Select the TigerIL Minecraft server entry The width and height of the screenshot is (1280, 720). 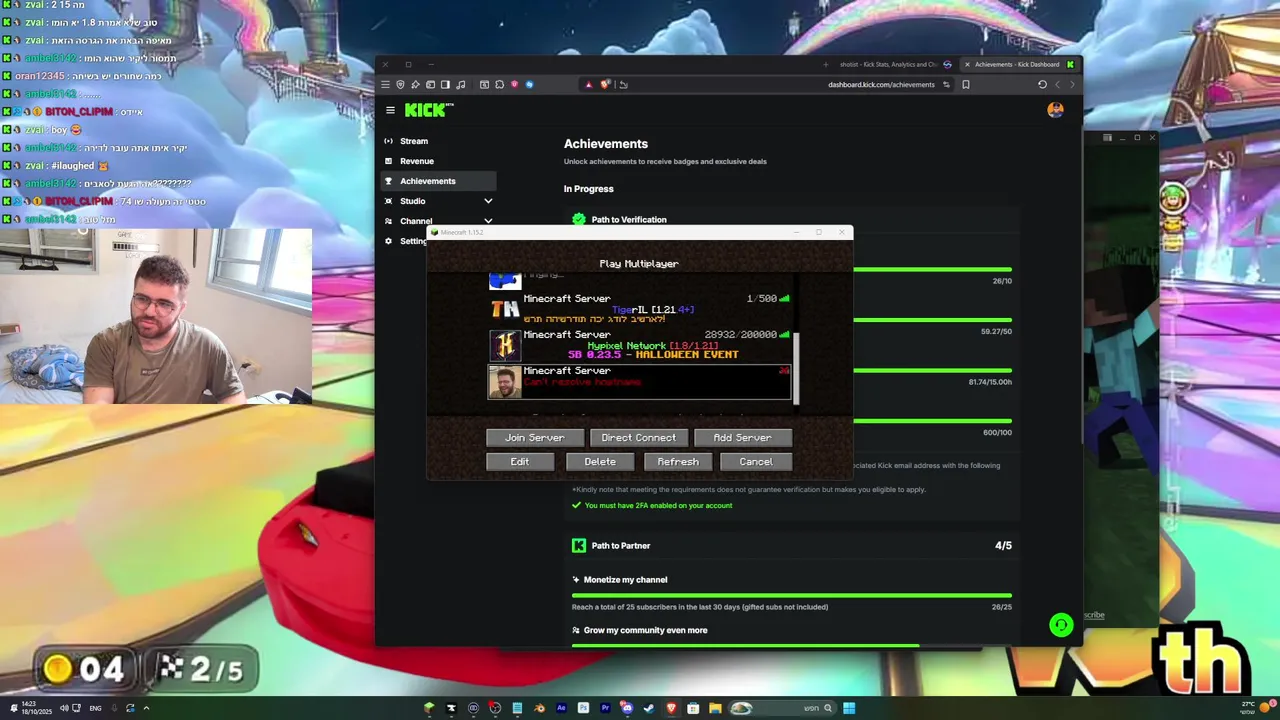click(x=639, y=309)
